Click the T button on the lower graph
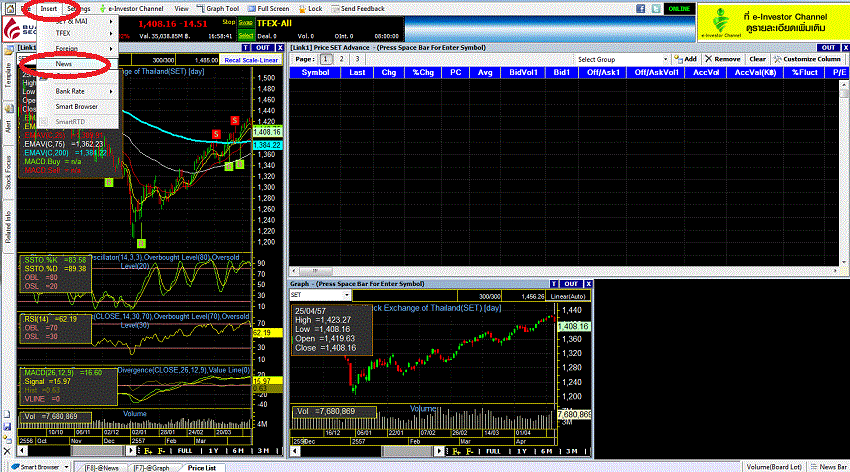This screenshot has height=472, width=850. coord(553,284)
